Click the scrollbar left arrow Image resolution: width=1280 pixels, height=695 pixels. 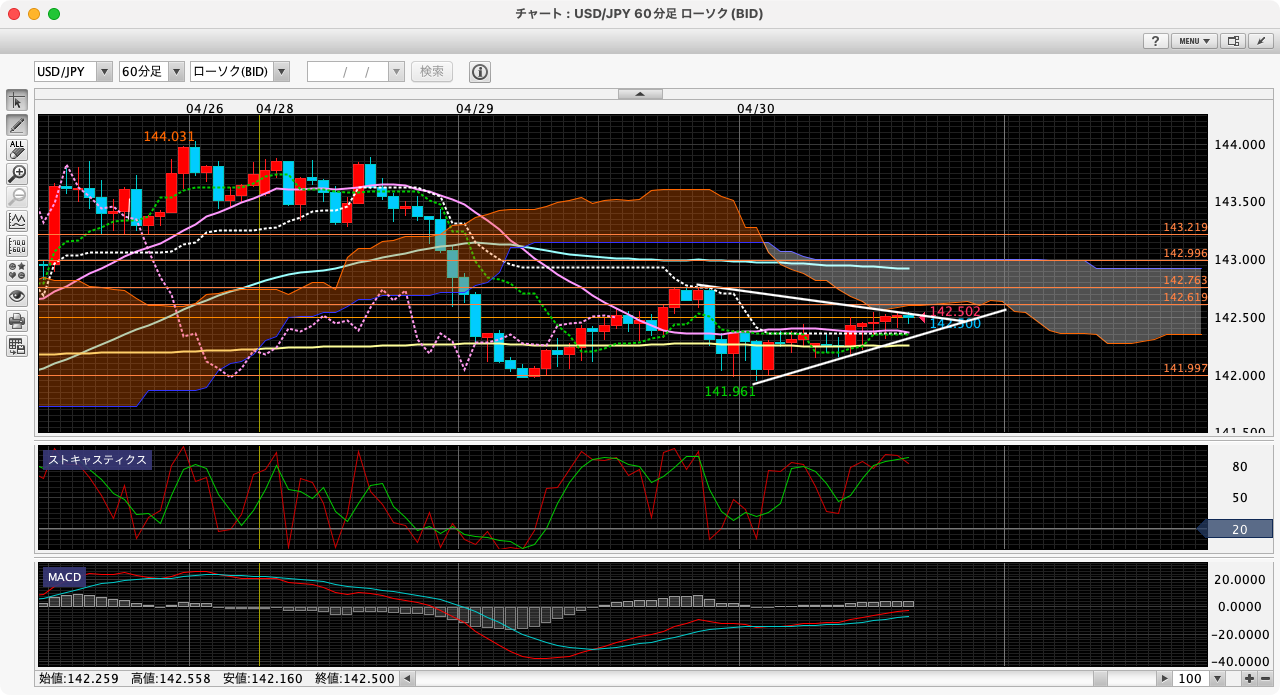pyautogui.click(x=407, y=678)
